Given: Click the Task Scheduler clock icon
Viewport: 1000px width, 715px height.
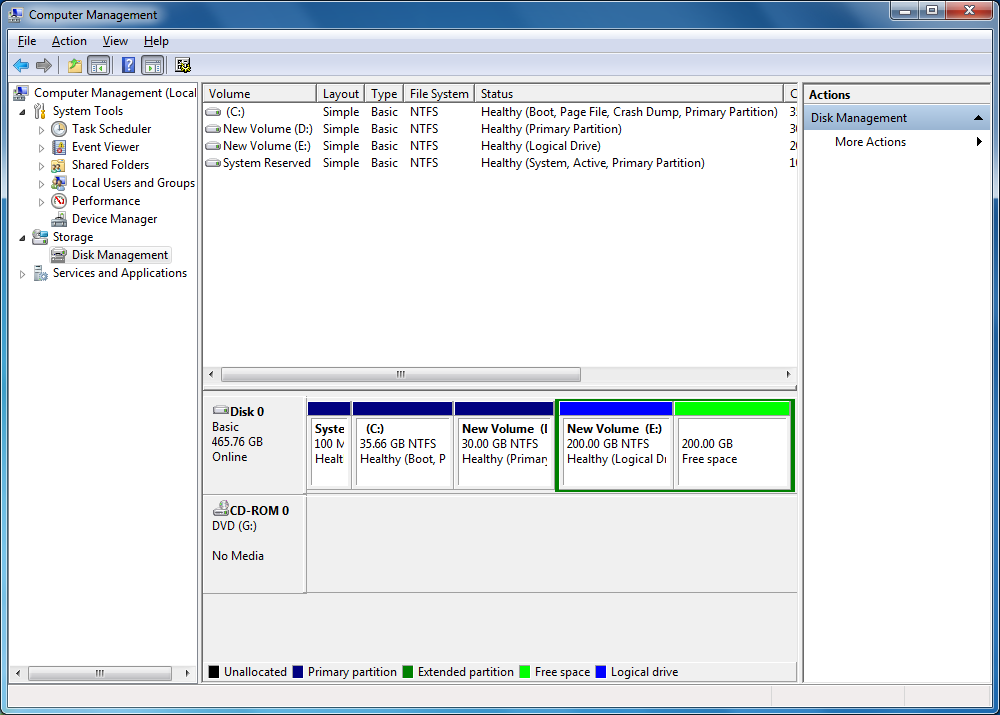Looking at the screenshot, I should tap(59, 129).
